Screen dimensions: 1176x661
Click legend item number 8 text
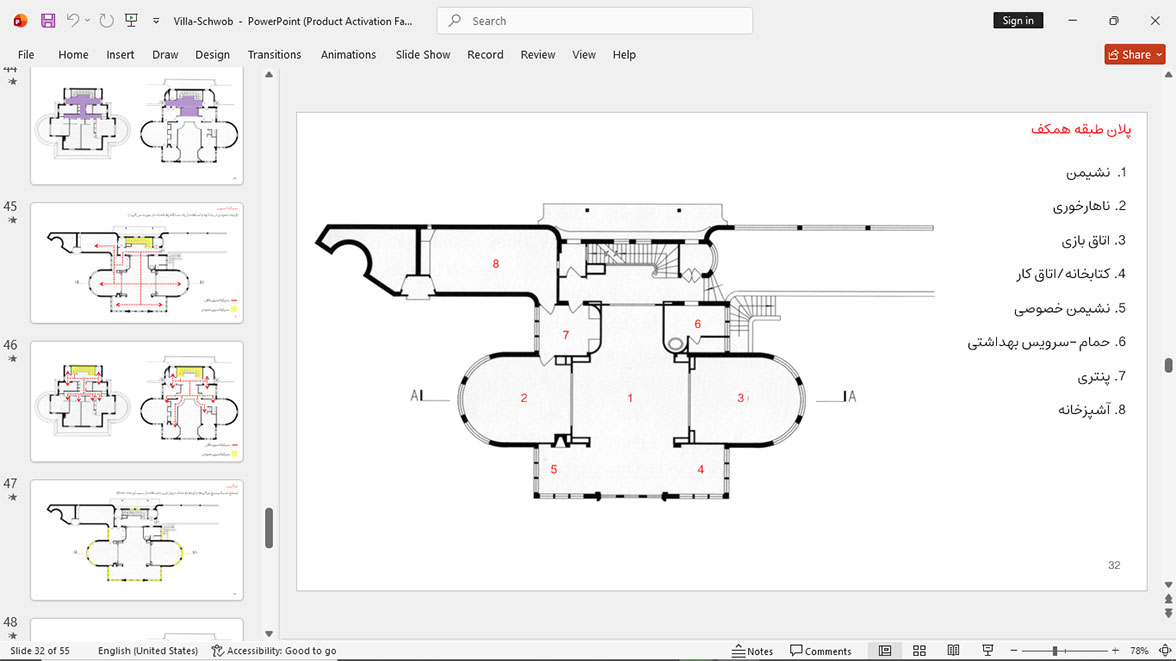[1092, 410]
